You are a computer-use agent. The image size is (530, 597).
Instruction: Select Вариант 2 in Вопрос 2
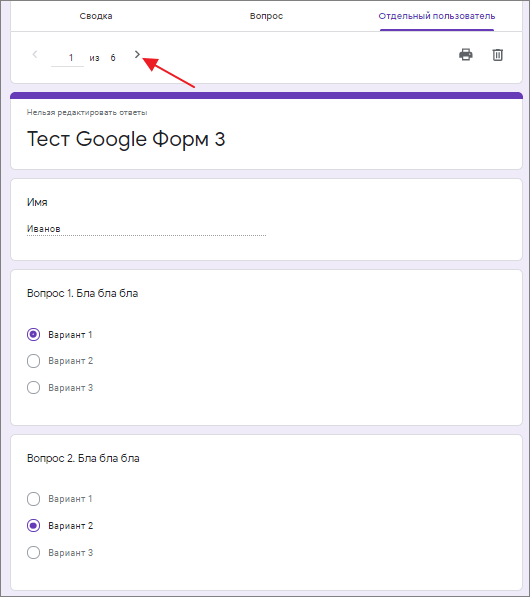[x=34, y=526]
